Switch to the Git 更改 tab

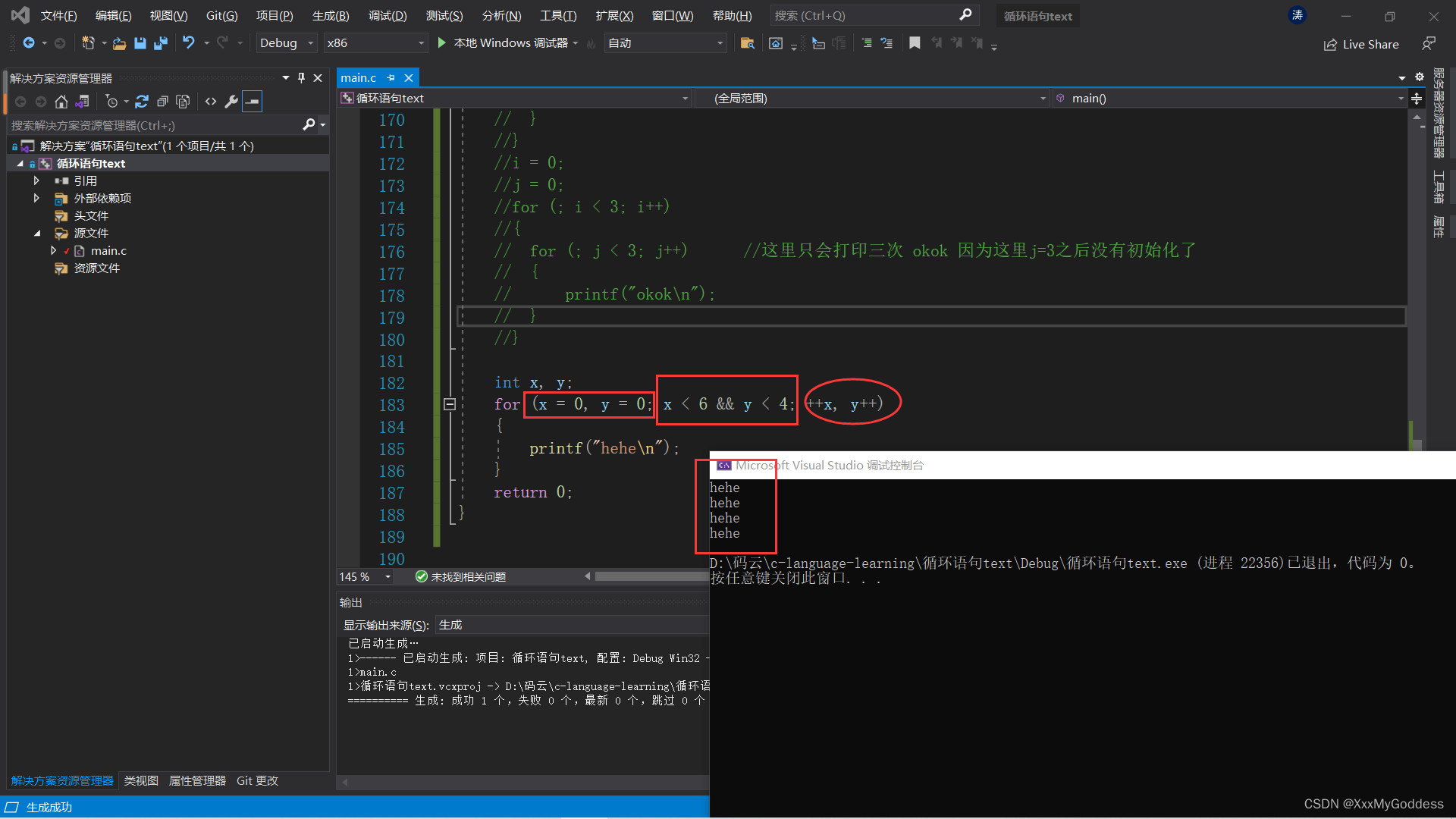click(x=257, y=780)
